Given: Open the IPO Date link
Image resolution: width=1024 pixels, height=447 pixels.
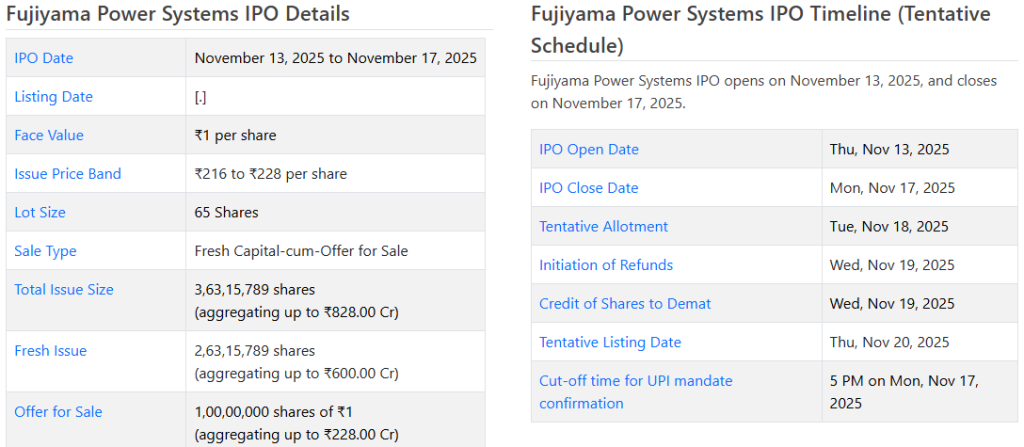Looking at the screenshot, I should (44, 58).
